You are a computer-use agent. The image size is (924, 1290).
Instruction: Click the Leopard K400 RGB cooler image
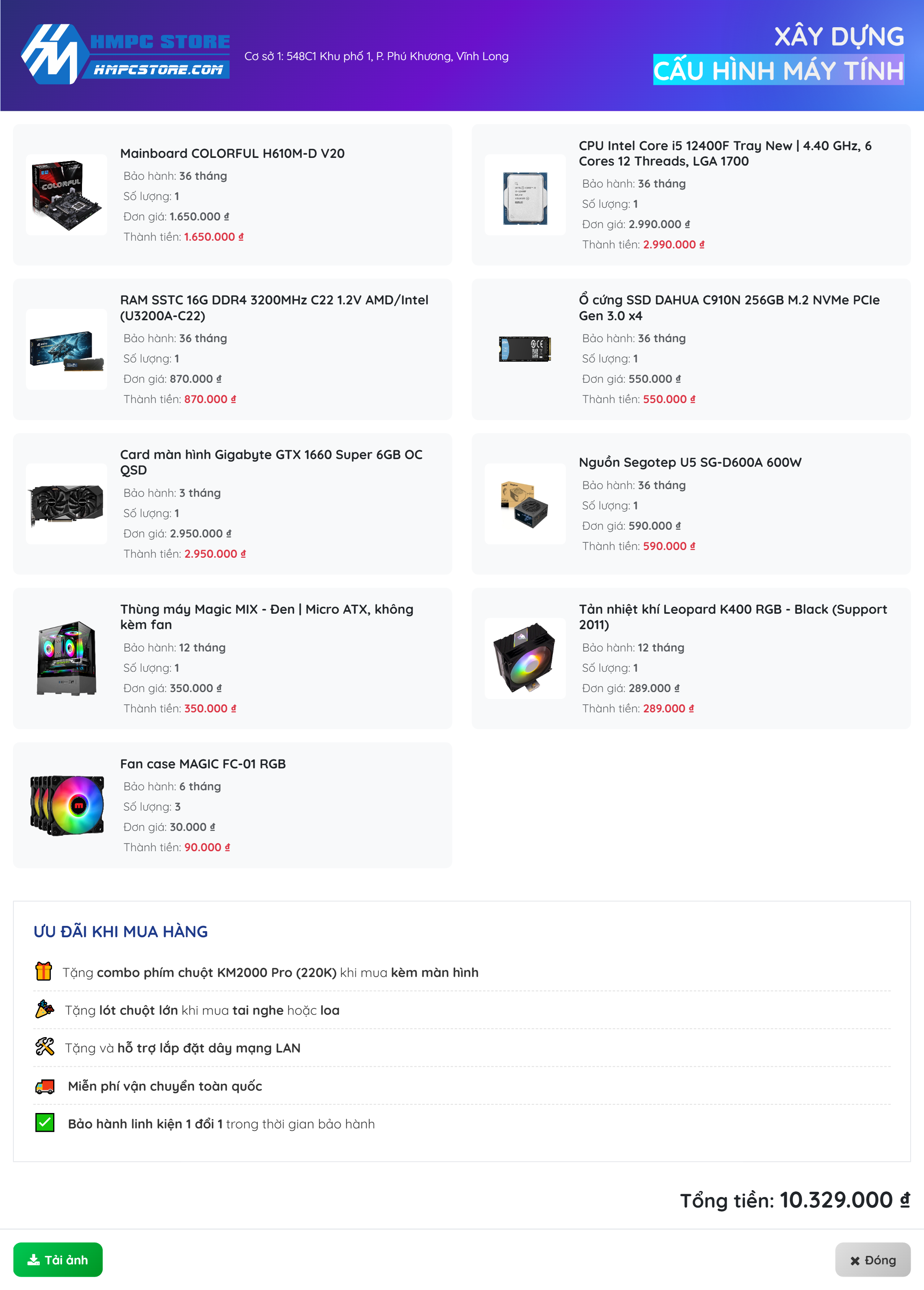coord(525,659)
